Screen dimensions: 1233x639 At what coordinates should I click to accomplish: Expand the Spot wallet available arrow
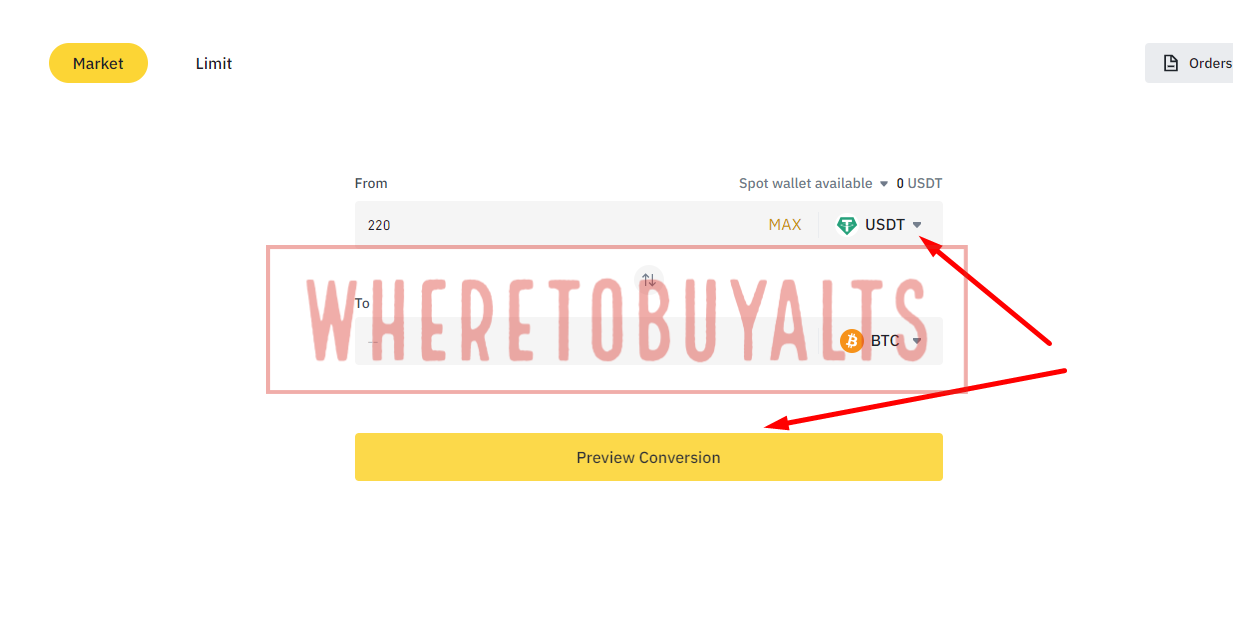(x=883, y=184)
